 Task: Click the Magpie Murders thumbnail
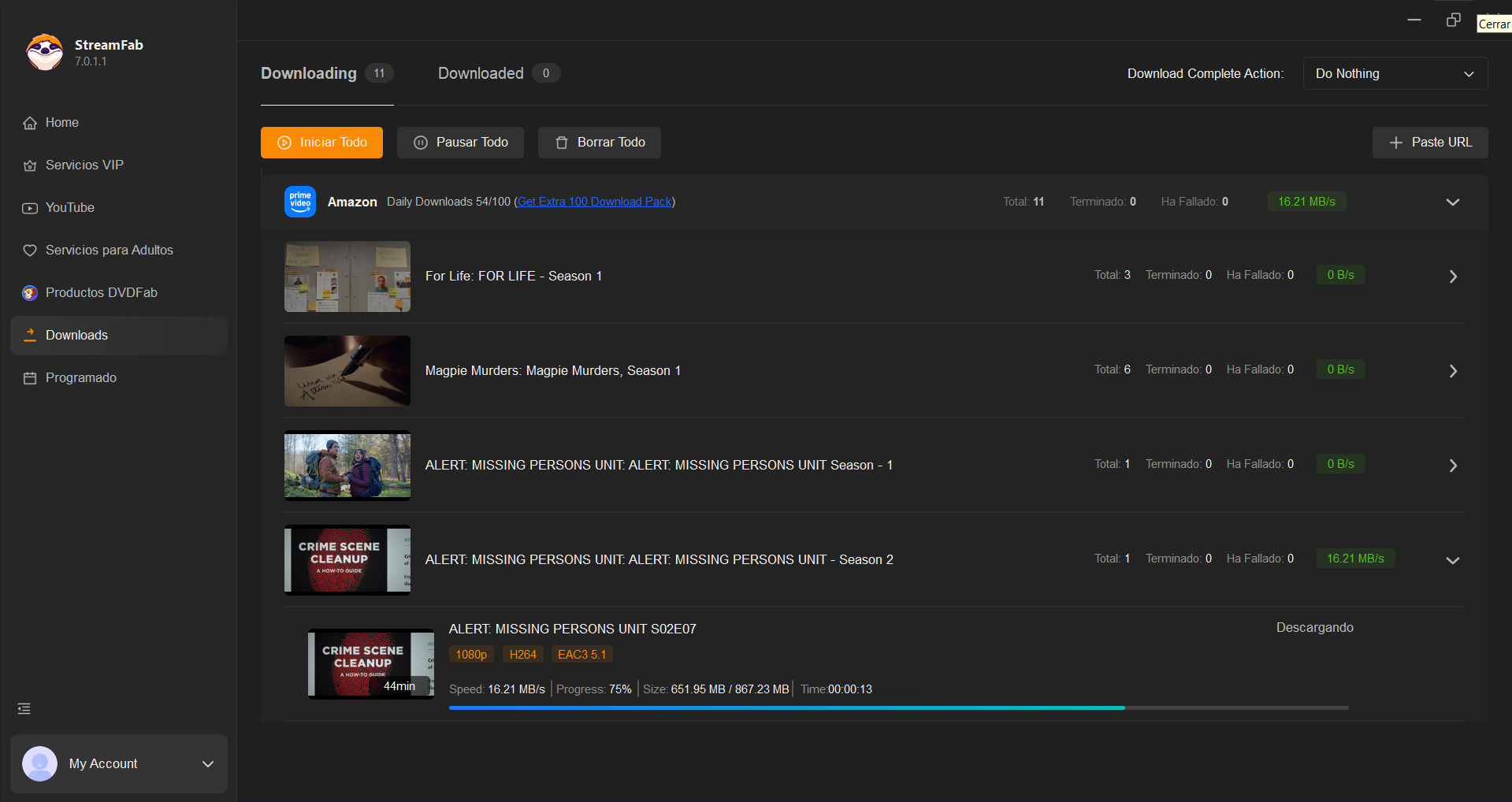[347, 371]
